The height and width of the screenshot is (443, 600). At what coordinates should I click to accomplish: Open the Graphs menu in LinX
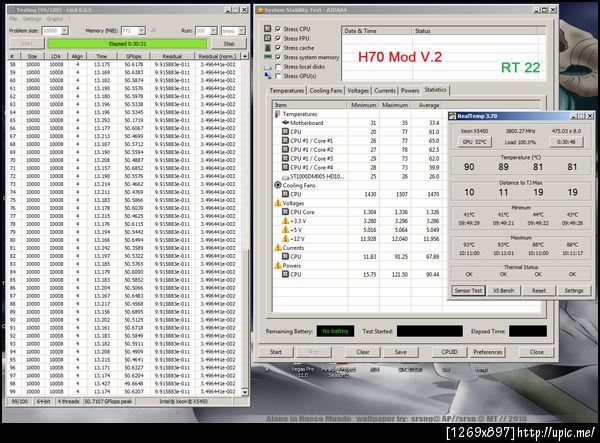(54, 19)
